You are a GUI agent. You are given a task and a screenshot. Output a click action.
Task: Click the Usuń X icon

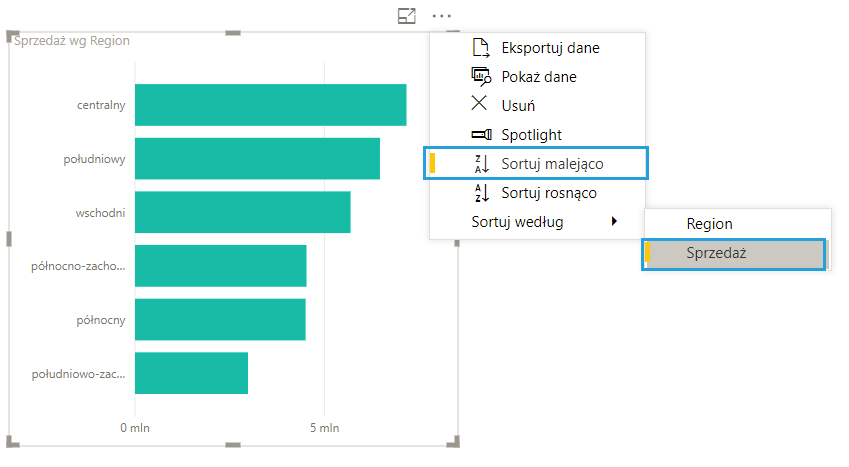pos(480,104)
